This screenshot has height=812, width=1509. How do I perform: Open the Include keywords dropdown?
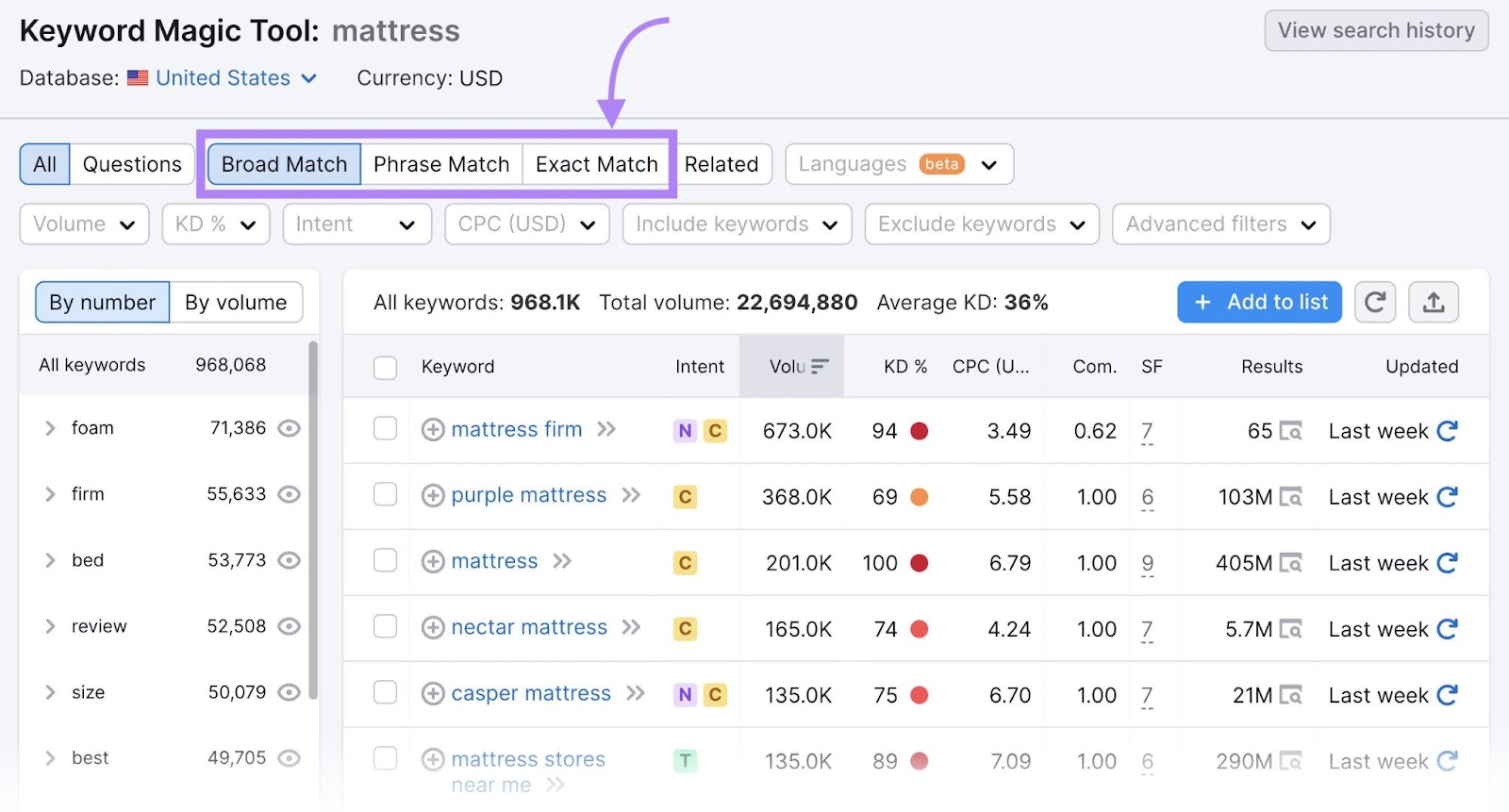click(x=737, y=224)
